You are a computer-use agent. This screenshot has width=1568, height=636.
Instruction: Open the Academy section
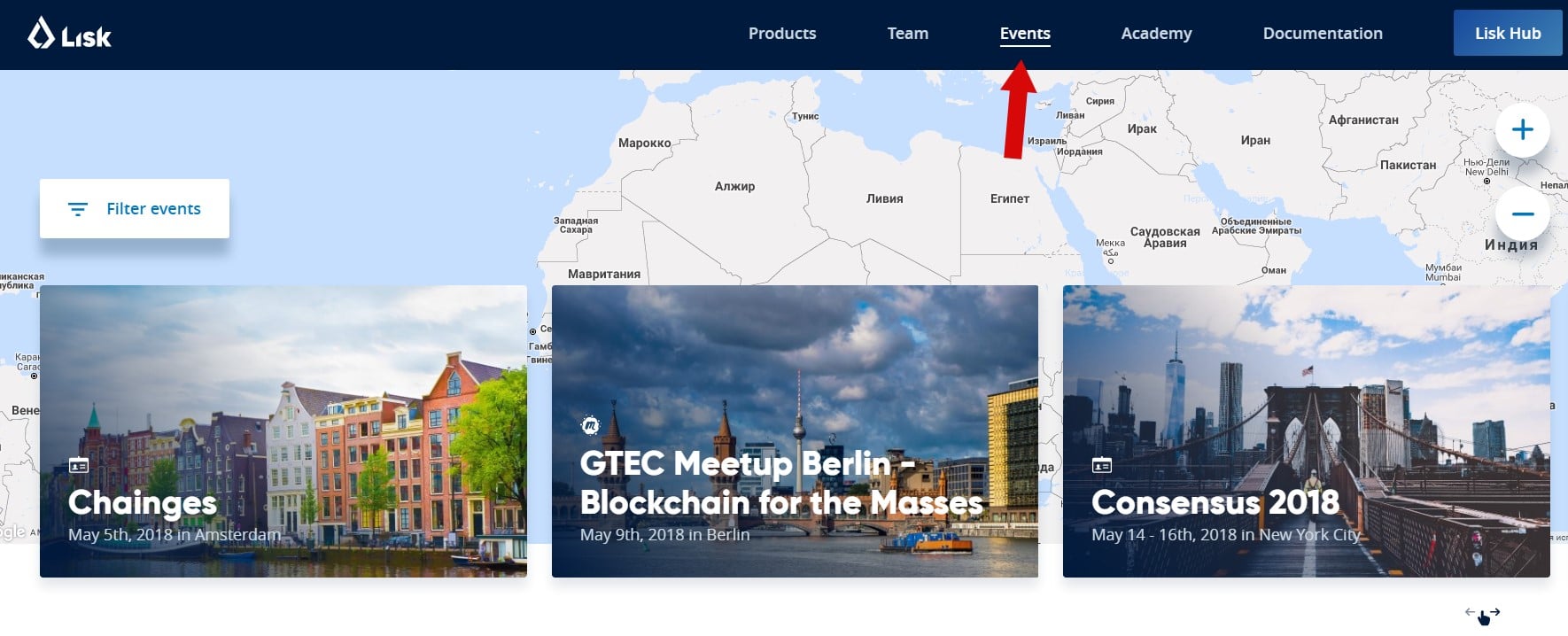(1156, 34)
